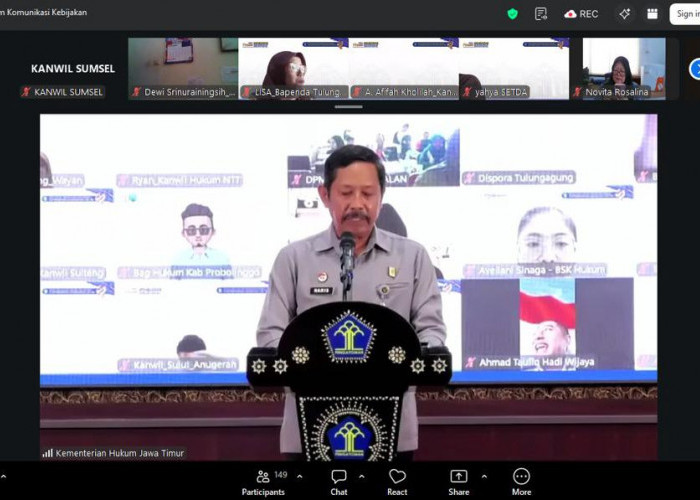Click the REC recording indicator
Viewport: 700px width, 500px height.
[x=581, y=14]
